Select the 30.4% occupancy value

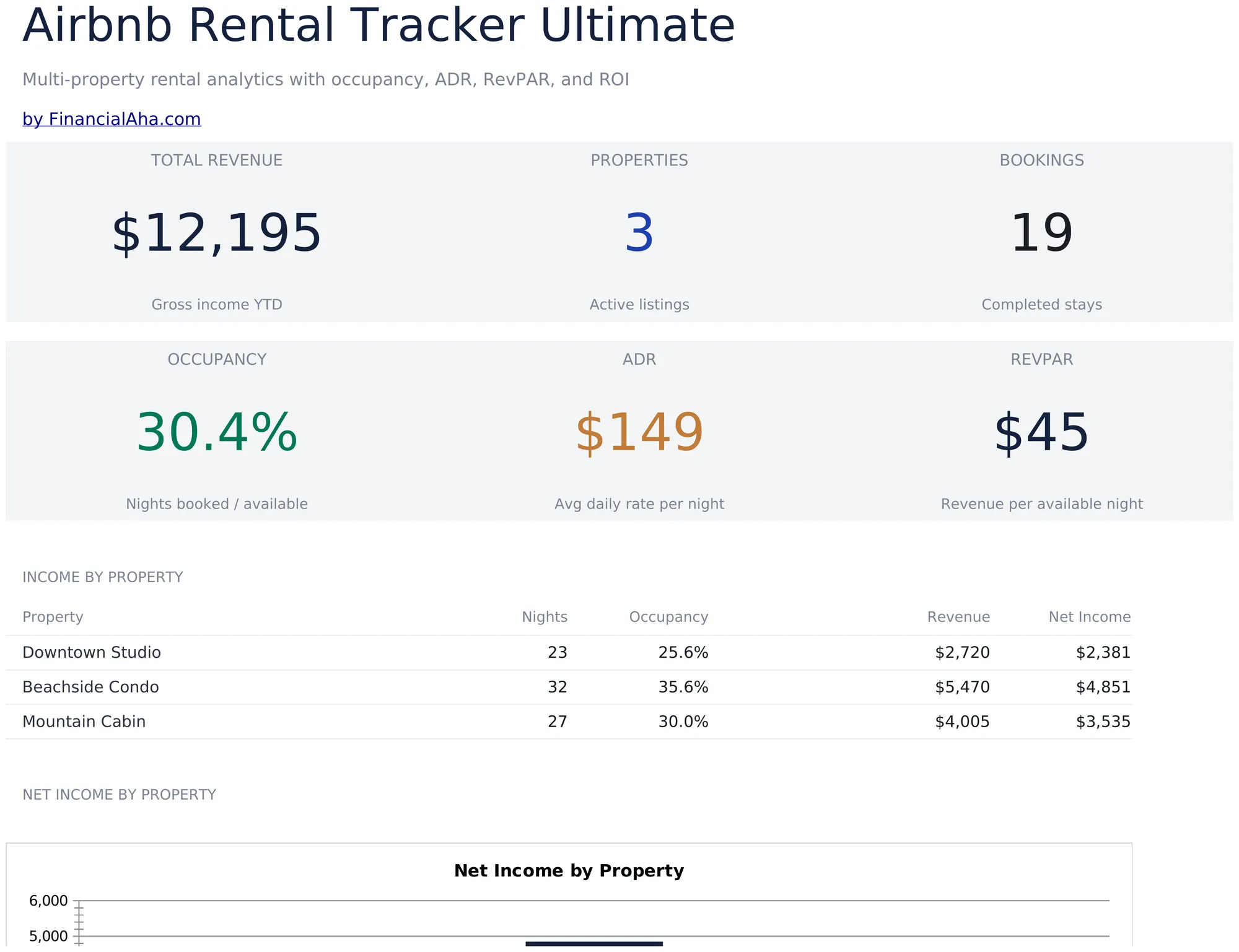point(217,433)
